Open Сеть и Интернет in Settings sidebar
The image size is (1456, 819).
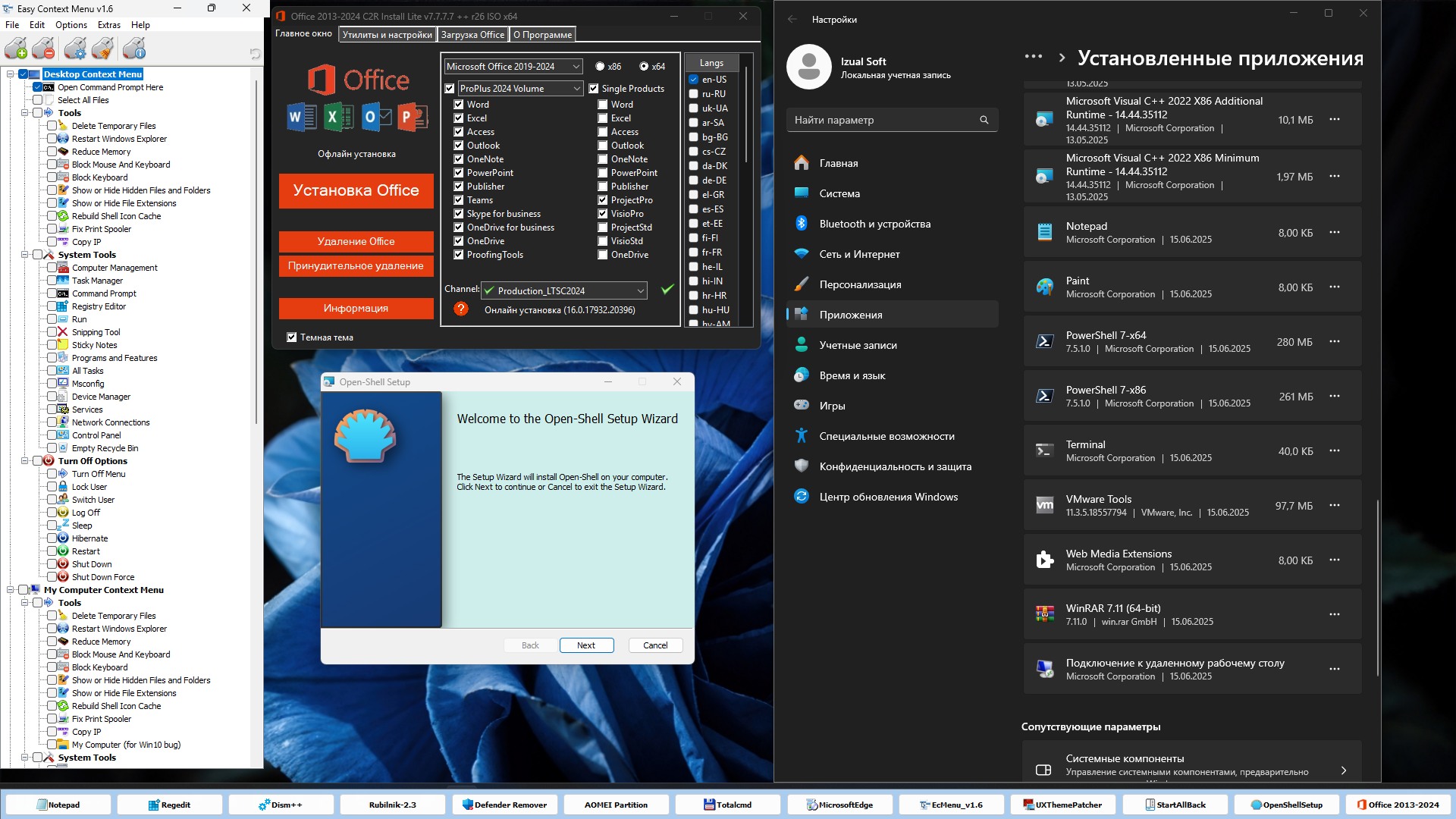tap(892, 254)
